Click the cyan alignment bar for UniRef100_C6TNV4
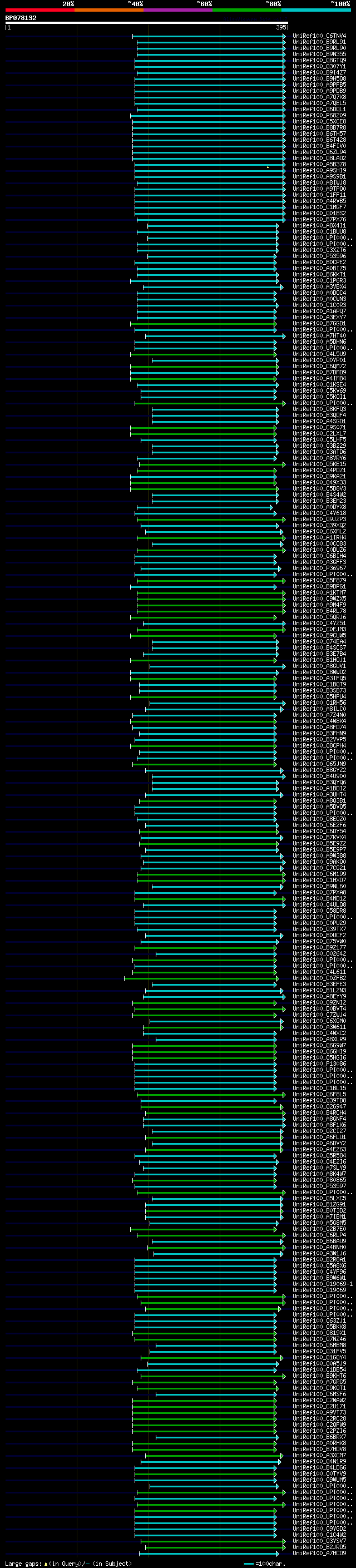Image resolution: width=356 pixels, height=1568 pixels. coord(209,36)
